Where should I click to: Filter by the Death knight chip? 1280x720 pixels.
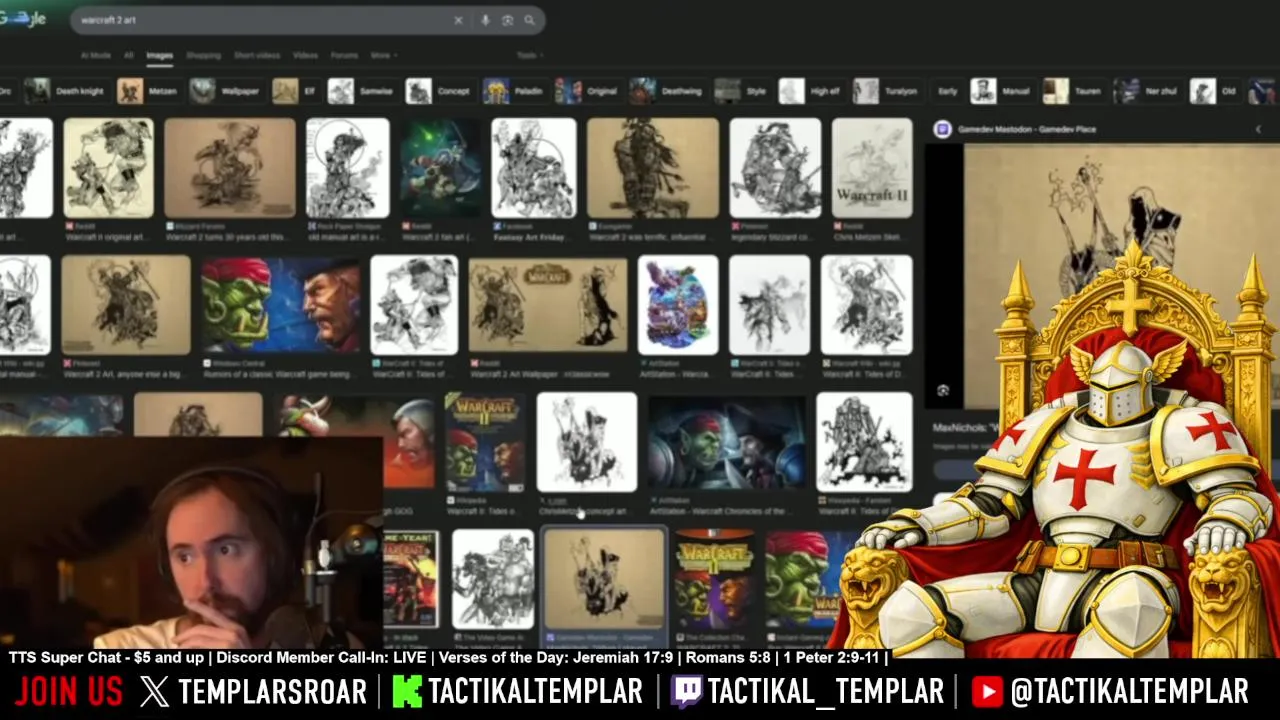tap(66, 91)
